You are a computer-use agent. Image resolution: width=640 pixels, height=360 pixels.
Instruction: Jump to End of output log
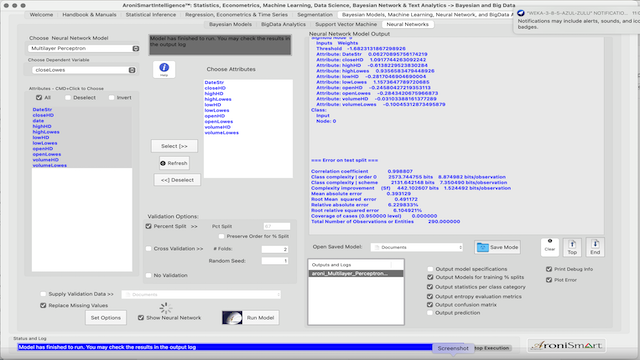click(x=595, y=247)
